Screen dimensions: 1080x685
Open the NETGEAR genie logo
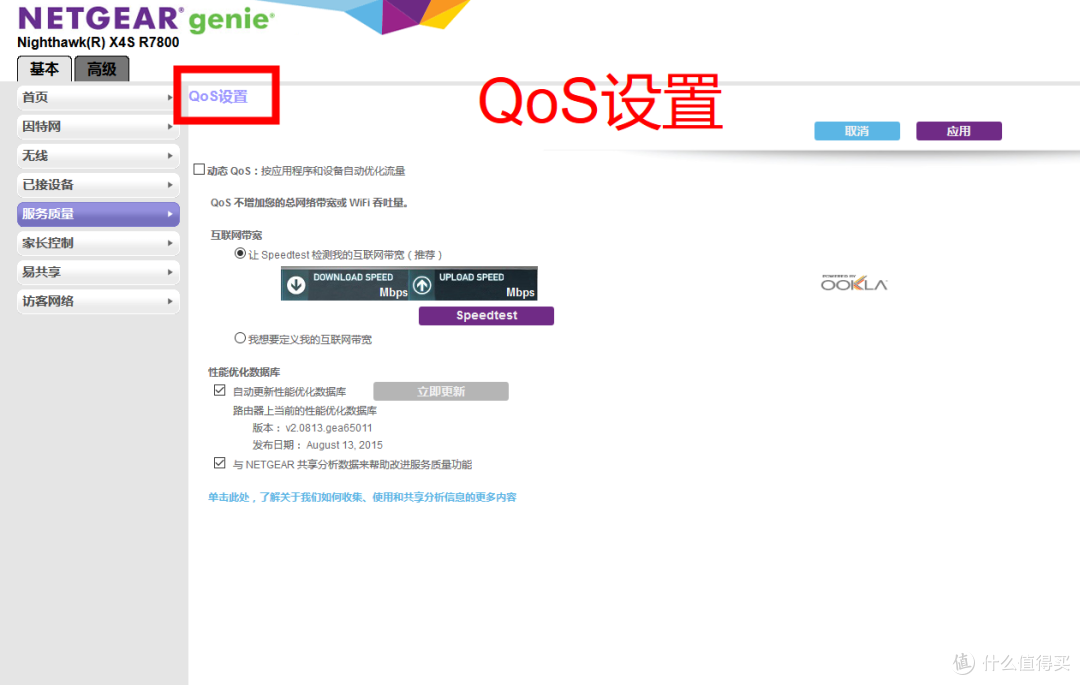[x=146, y=19]
